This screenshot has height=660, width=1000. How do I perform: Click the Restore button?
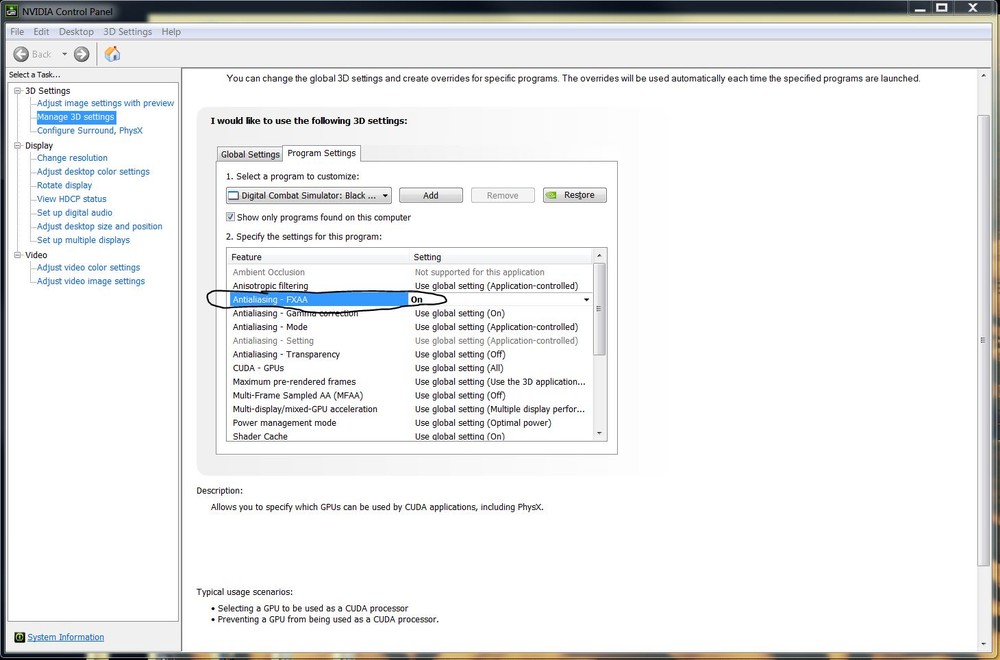coord(575,195)
